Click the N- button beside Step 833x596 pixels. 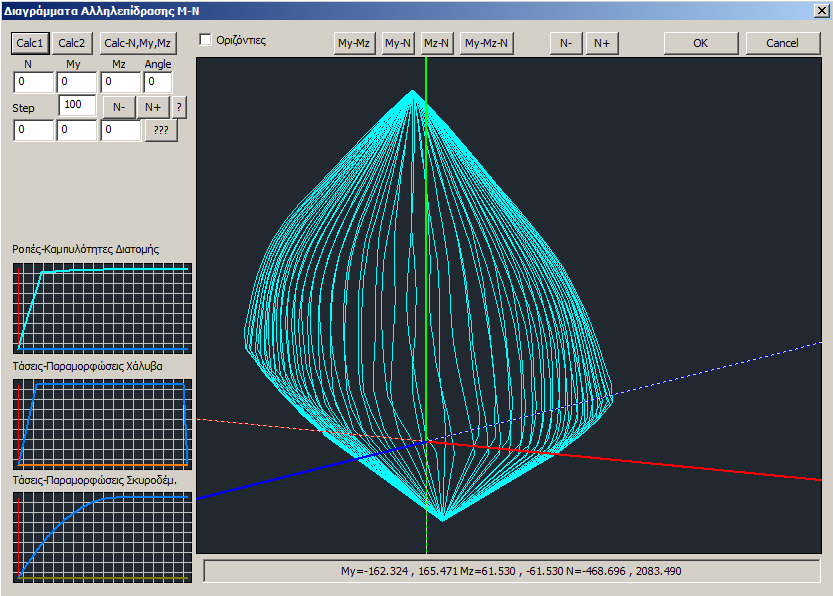(x=119, y=107)
